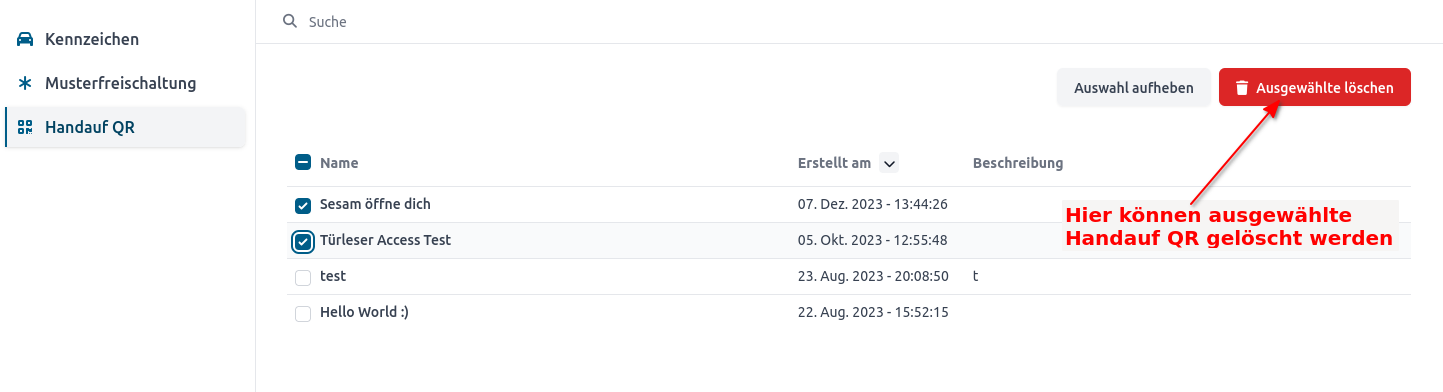Click the car icon beside Kennzeichen
This screenshot has height=392, width=1443.
click(26, 39)
